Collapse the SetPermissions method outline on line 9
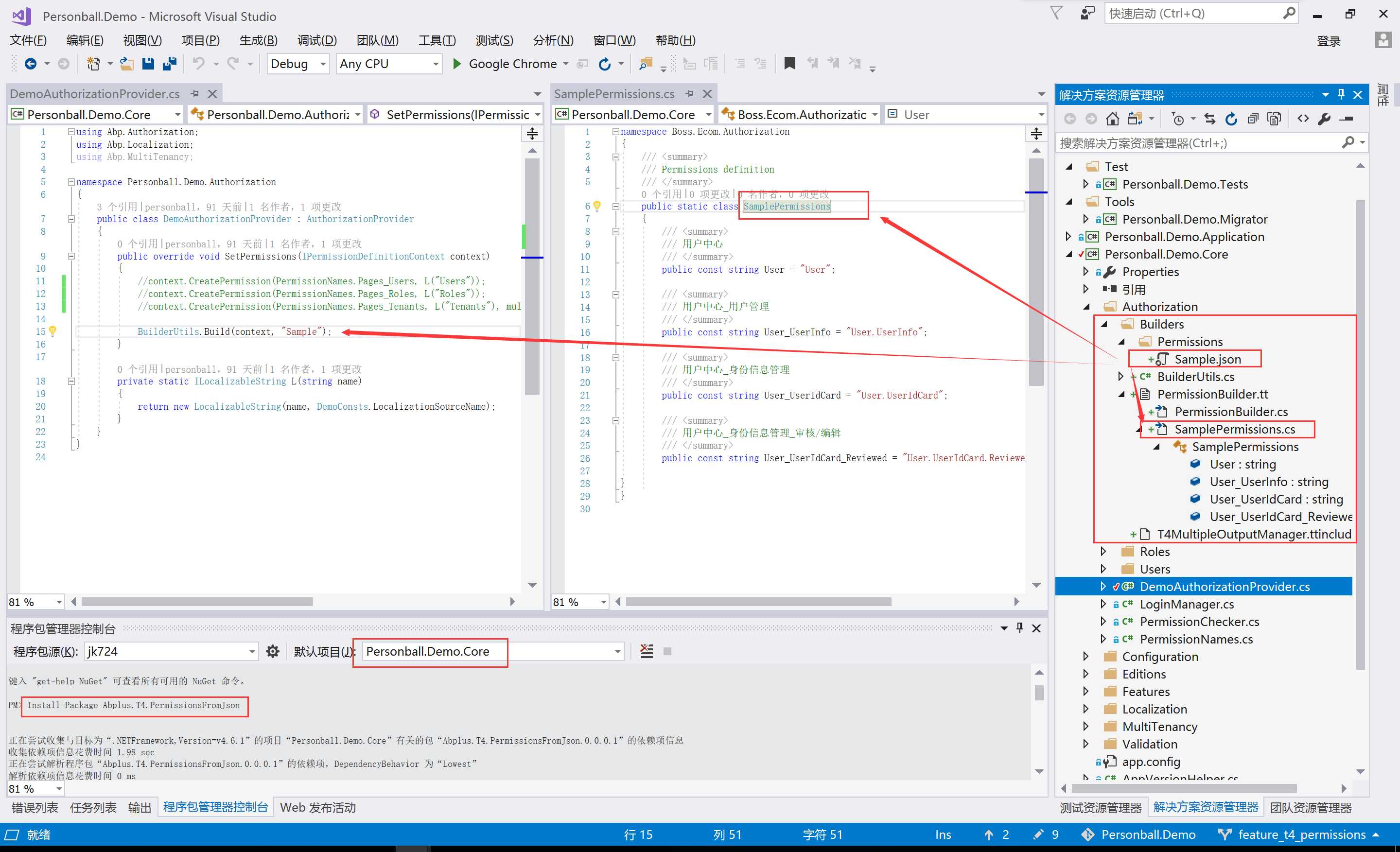Viewport: 1400px width, 852px height. click(71, 256)
